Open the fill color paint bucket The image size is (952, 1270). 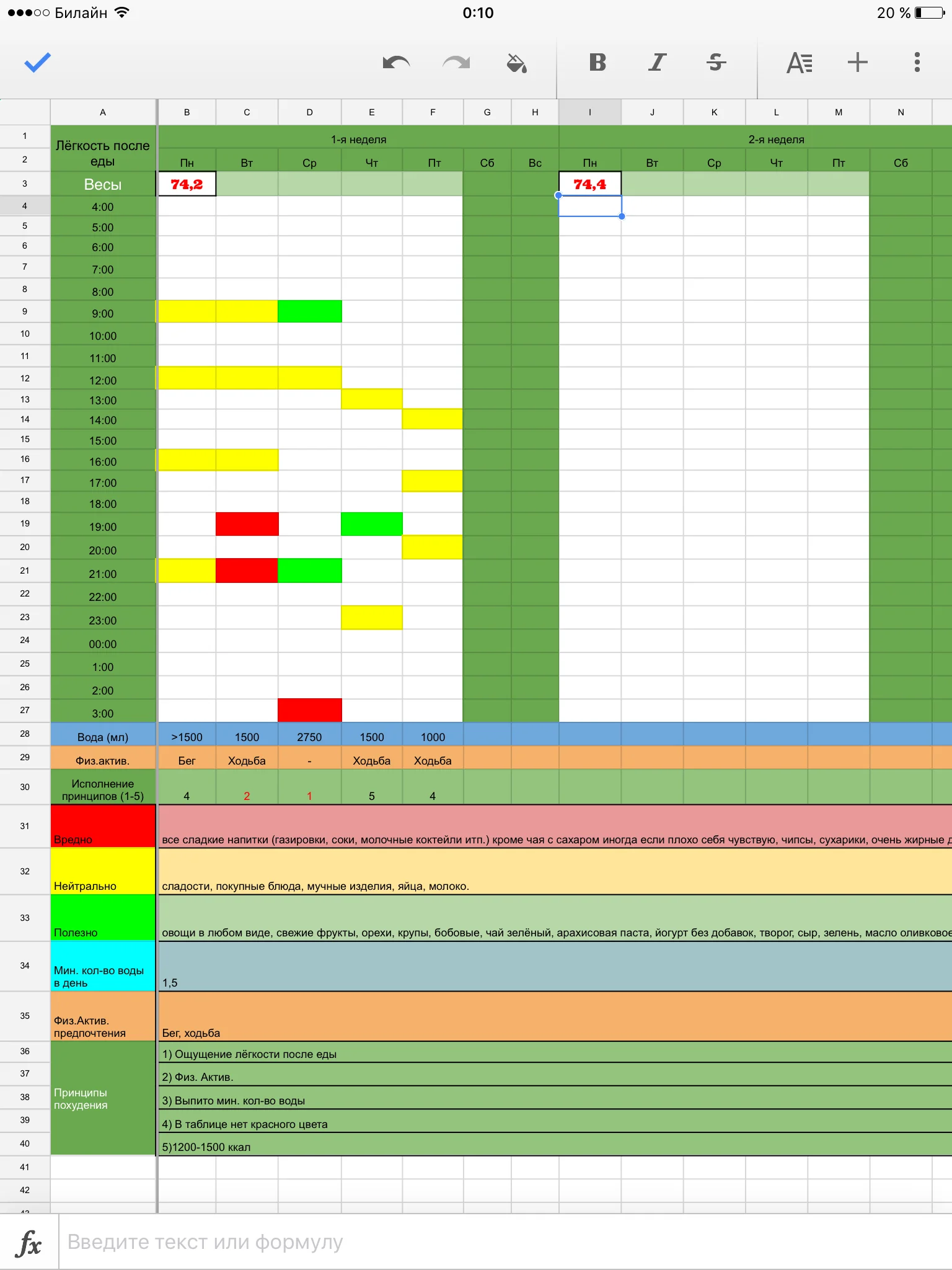(x=516, y=63)
